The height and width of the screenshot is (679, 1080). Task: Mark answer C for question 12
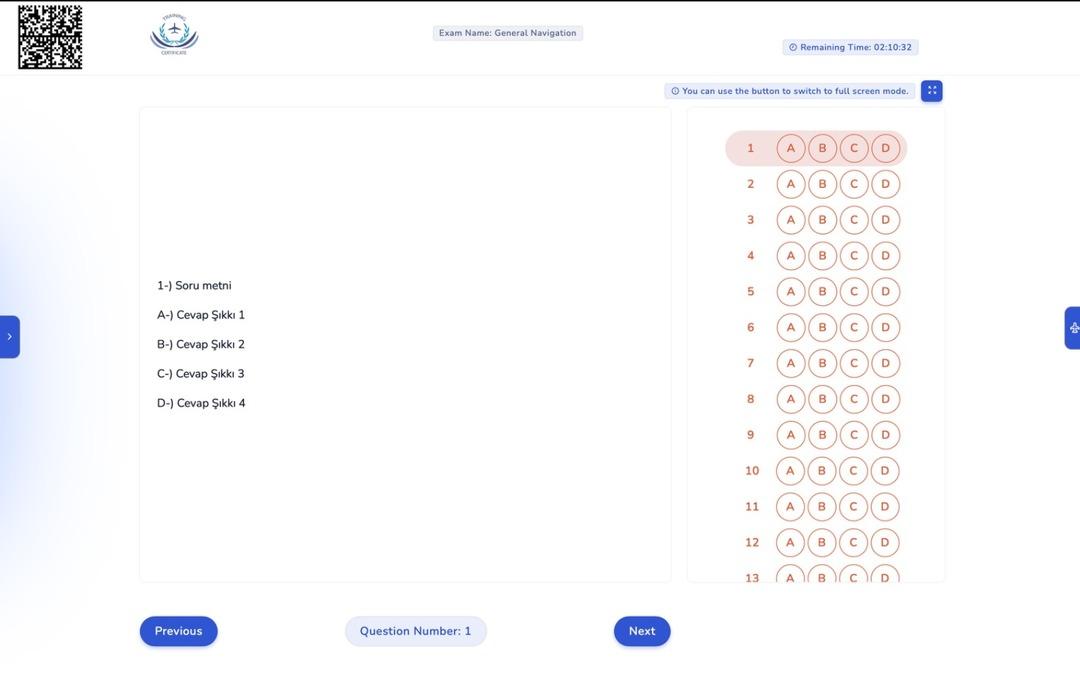(853, 542)
